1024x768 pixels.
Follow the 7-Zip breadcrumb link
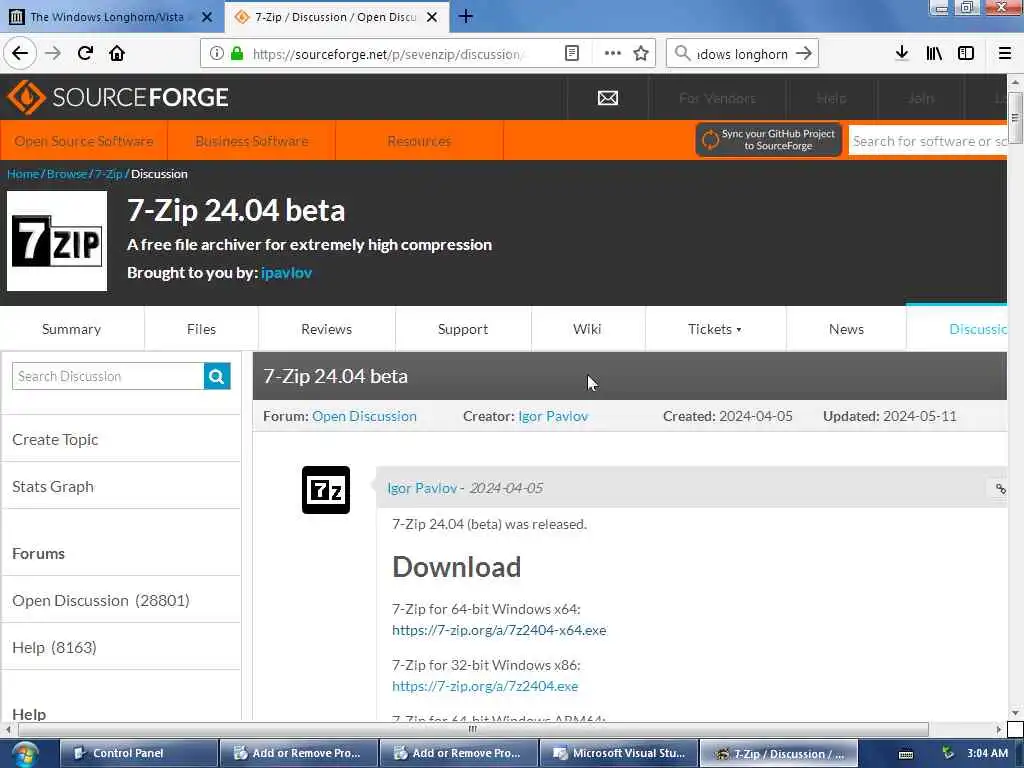[x=108, y=174]
